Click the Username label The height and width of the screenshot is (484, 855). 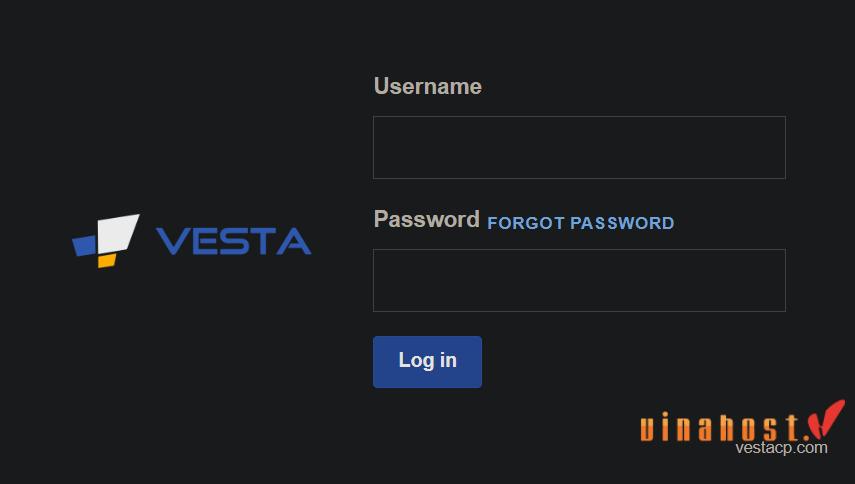(x=427, y=87)
